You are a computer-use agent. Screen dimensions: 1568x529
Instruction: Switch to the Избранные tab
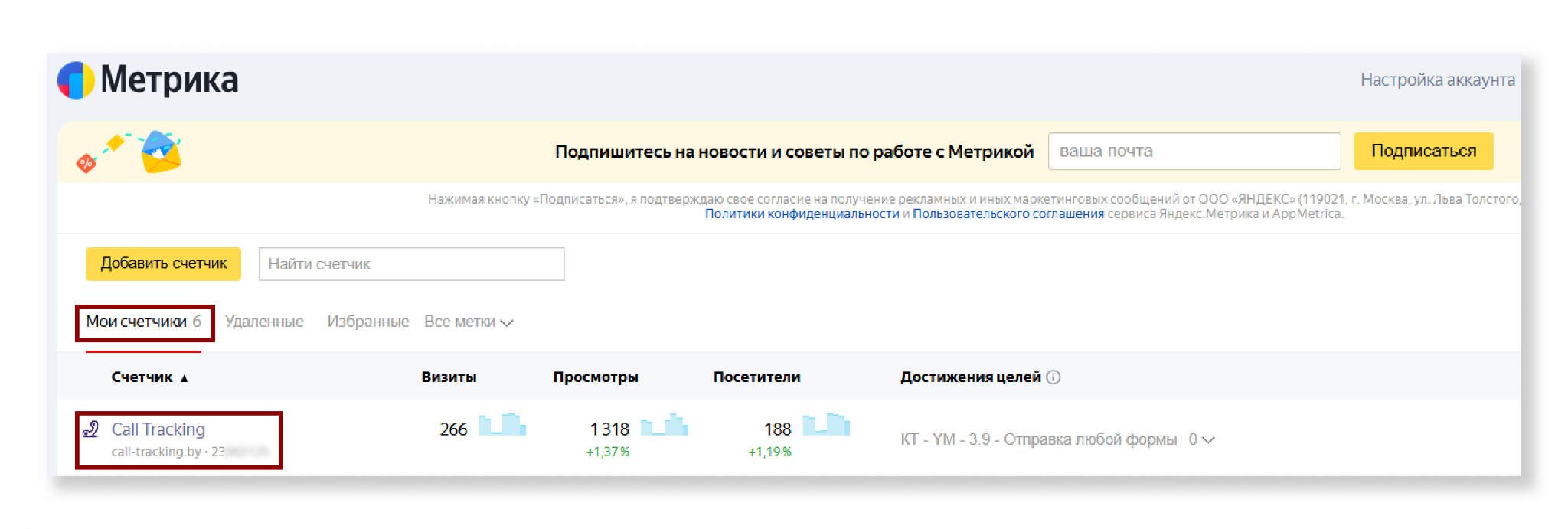(x=367, y=322)
